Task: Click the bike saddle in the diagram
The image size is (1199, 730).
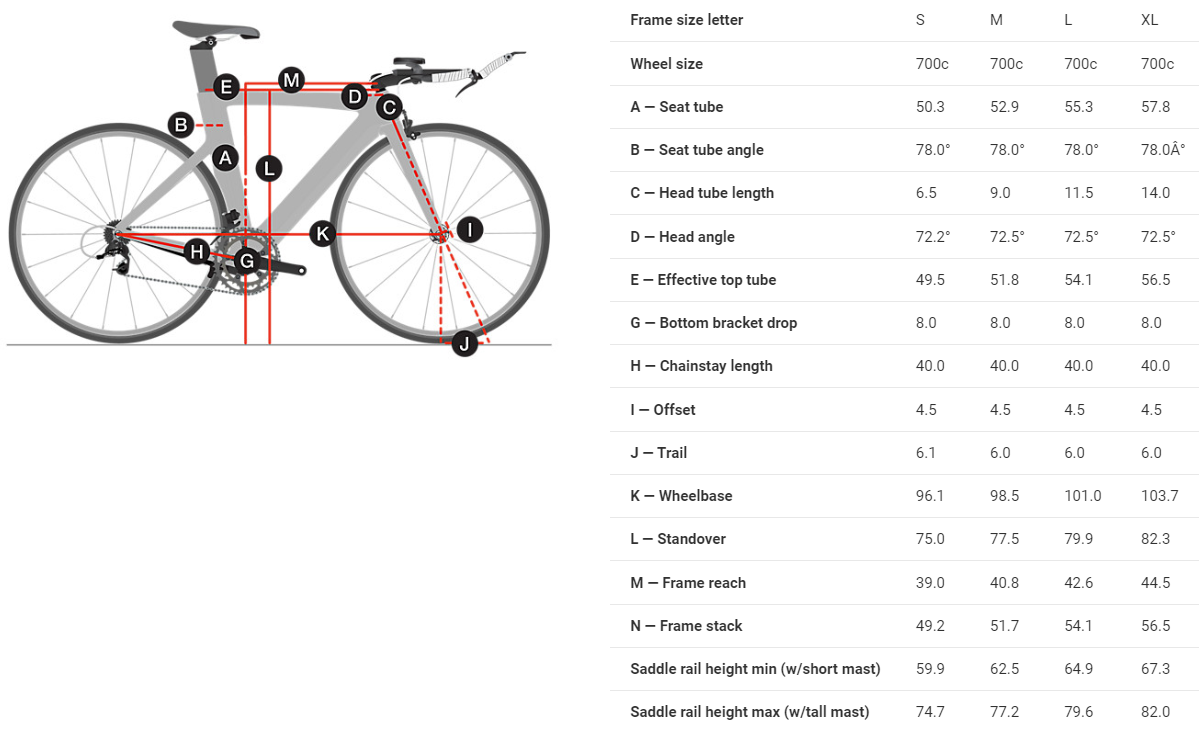Action: 215,29
